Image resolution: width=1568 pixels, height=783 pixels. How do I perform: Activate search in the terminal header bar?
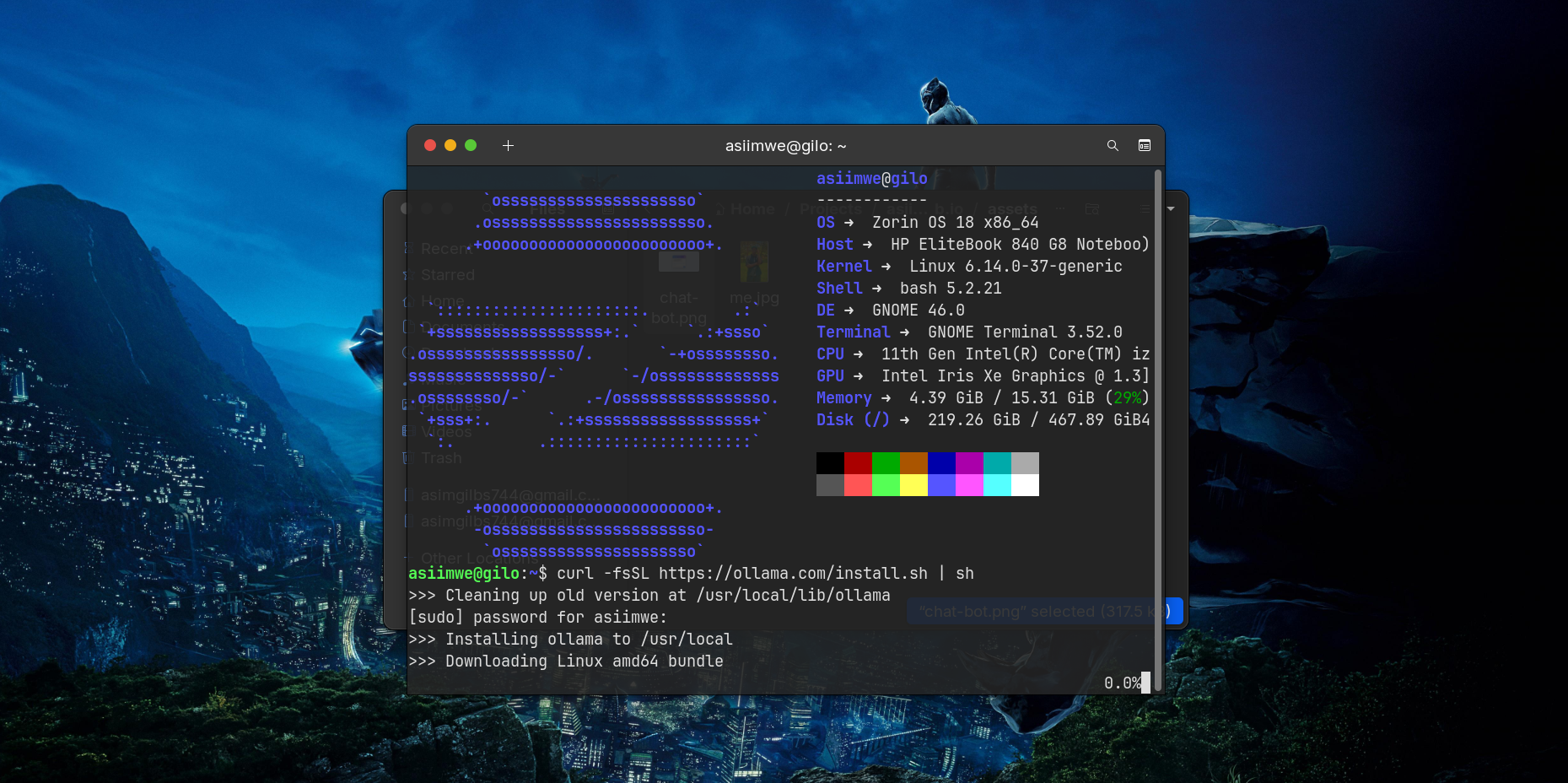tap(1113, 145)
